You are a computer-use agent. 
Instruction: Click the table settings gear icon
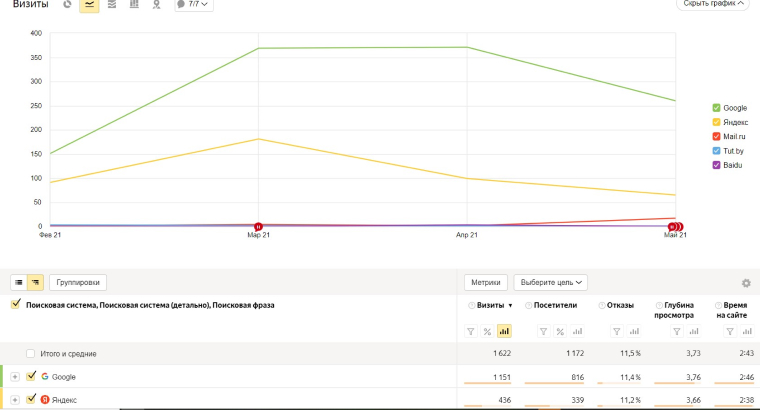pyautogui.click(x=745, y=283)
